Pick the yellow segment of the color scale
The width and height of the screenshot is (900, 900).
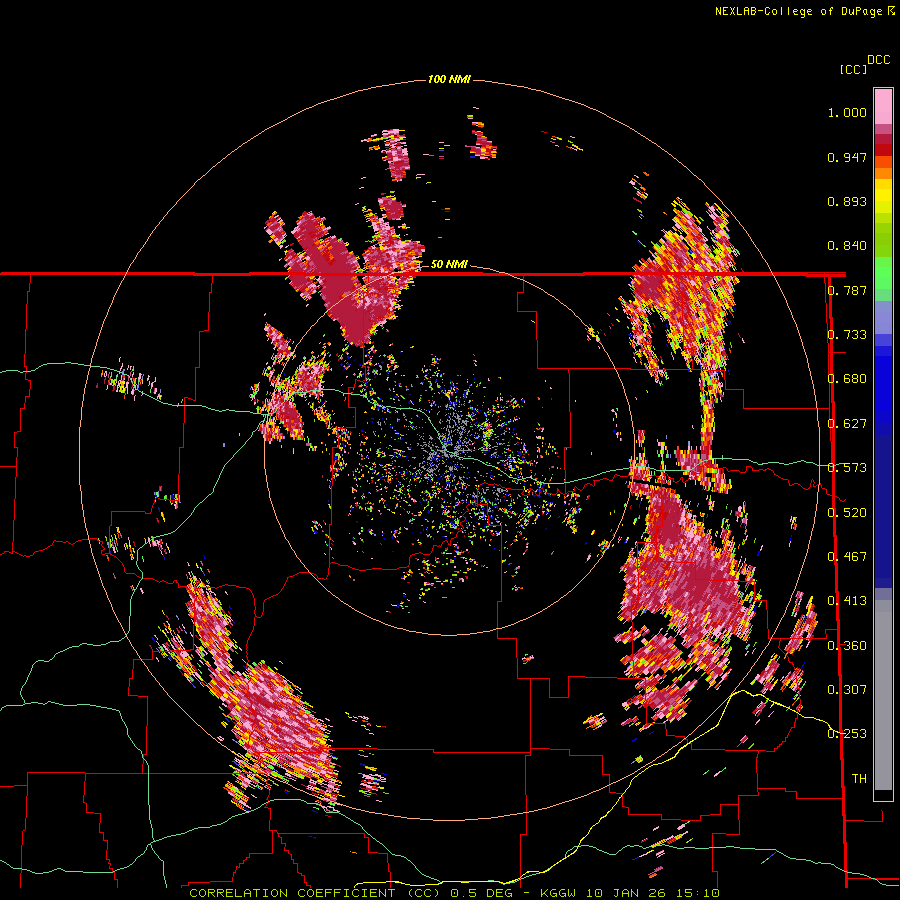[x=883, y=196]
